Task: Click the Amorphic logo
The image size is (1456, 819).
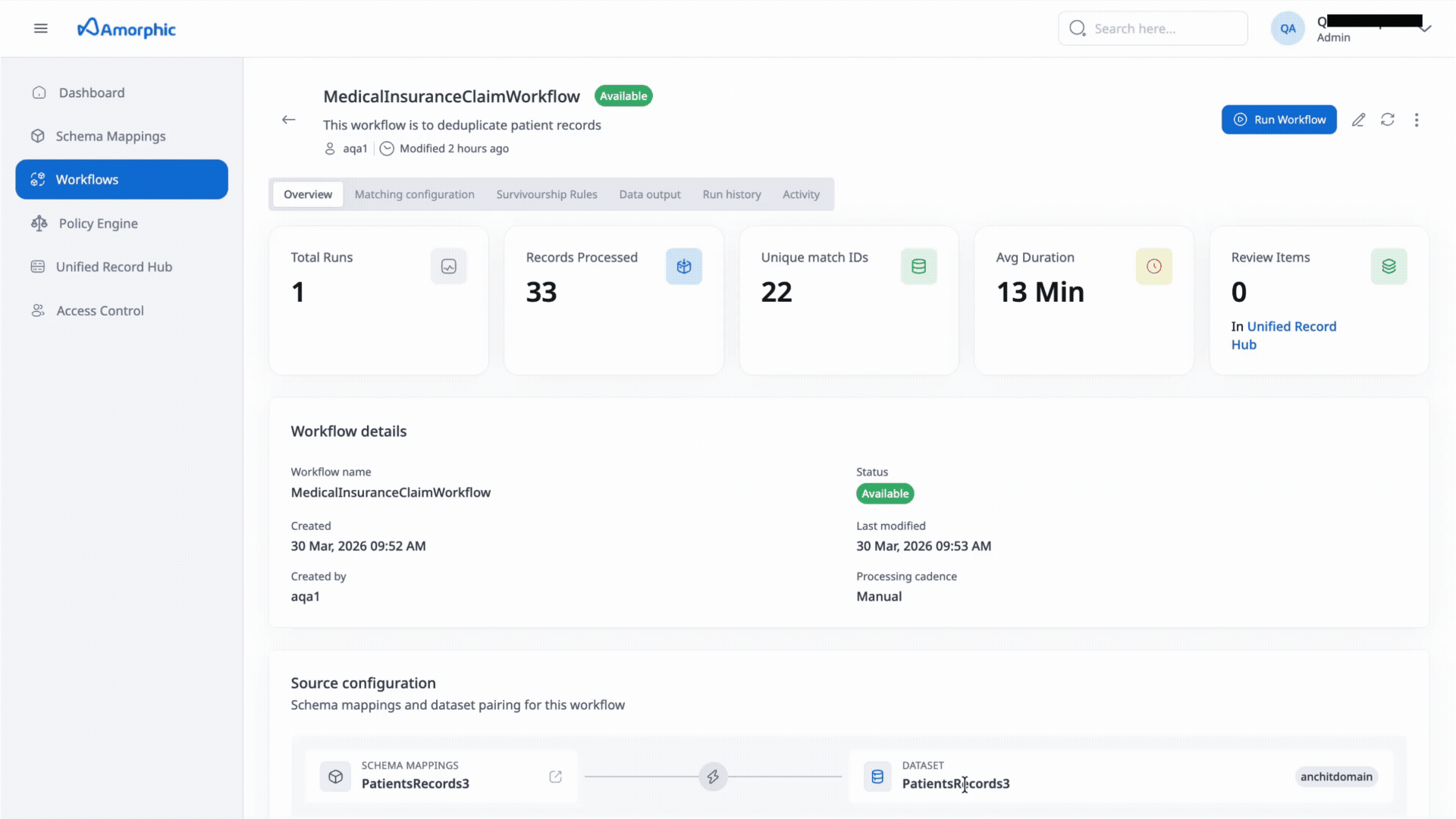Action: point(126,28)
